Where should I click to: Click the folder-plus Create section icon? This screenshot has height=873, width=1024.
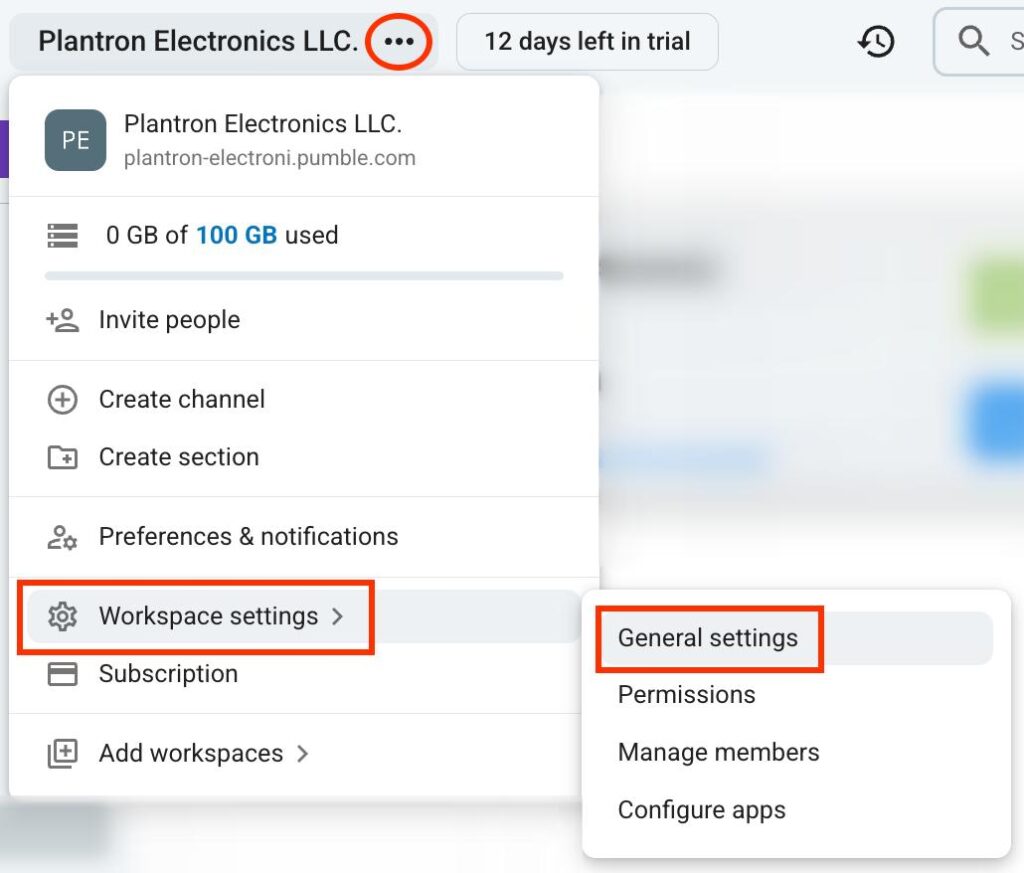(x=63, y=457)
